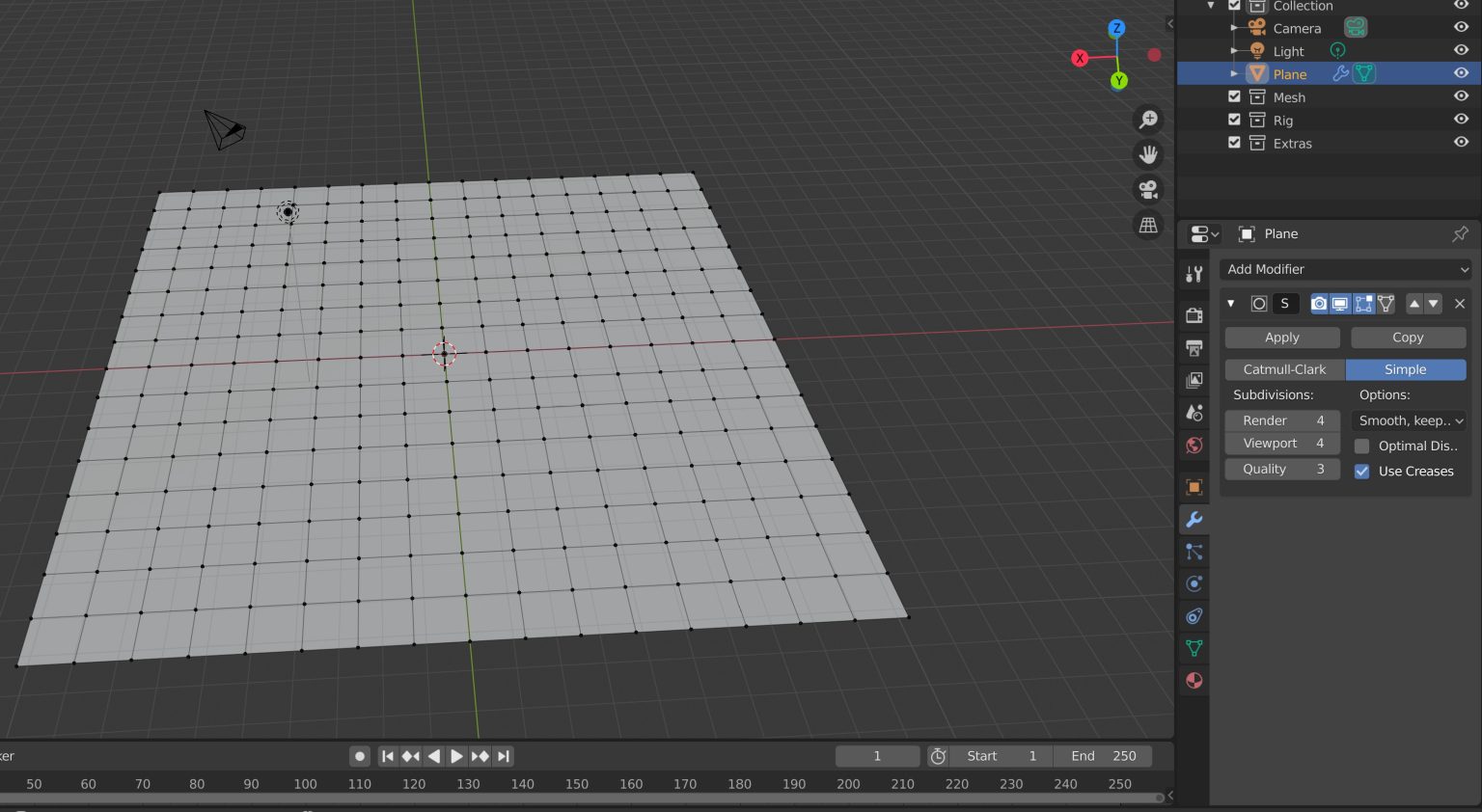Apply the Subdivision Surface modifier
Screen dimensions: 1482x812
pyautogui.click(x=1281, y=337)
